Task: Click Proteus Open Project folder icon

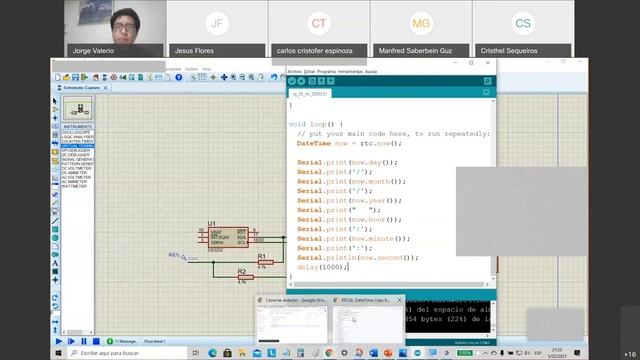Action: click(x=67, y=77)
